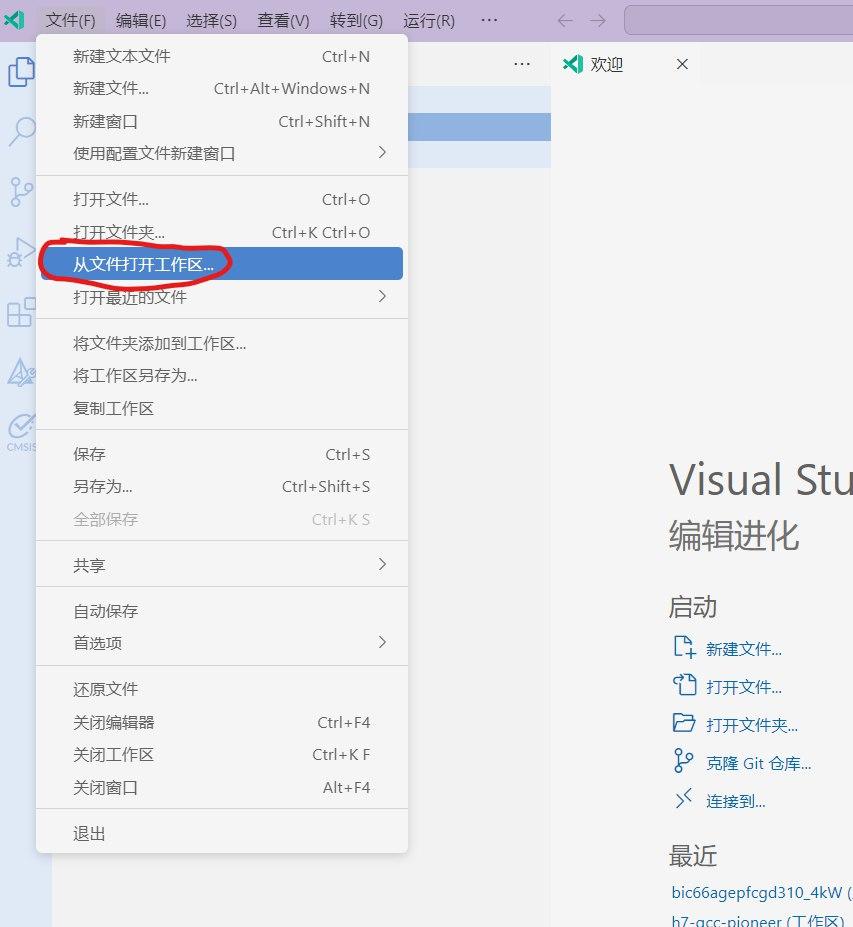
Task: Choose 将文件夹添加到工作区... entry
Action: click(222, 343)
